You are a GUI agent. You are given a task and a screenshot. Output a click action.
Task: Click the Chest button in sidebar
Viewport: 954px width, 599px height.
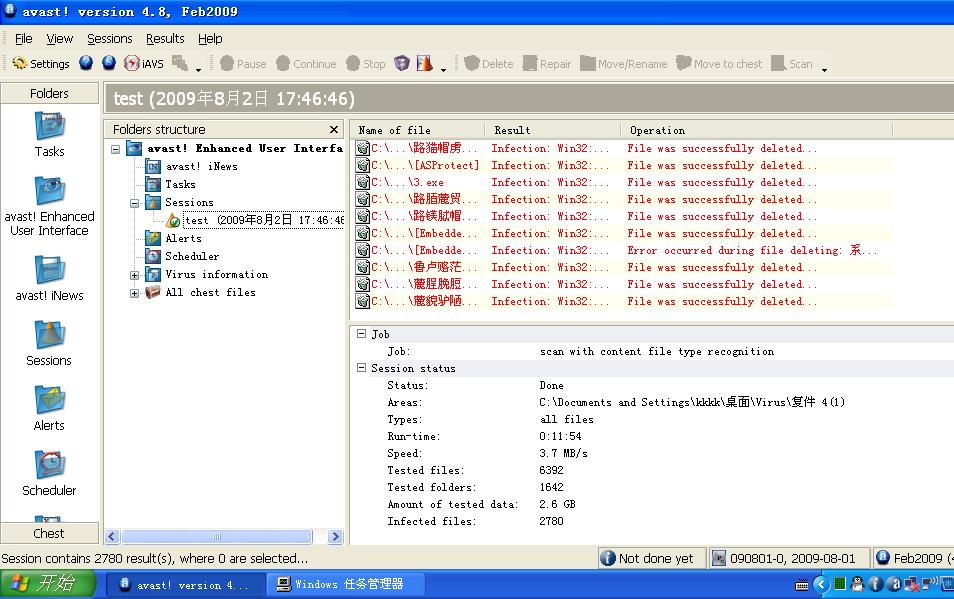coord(49,533)
